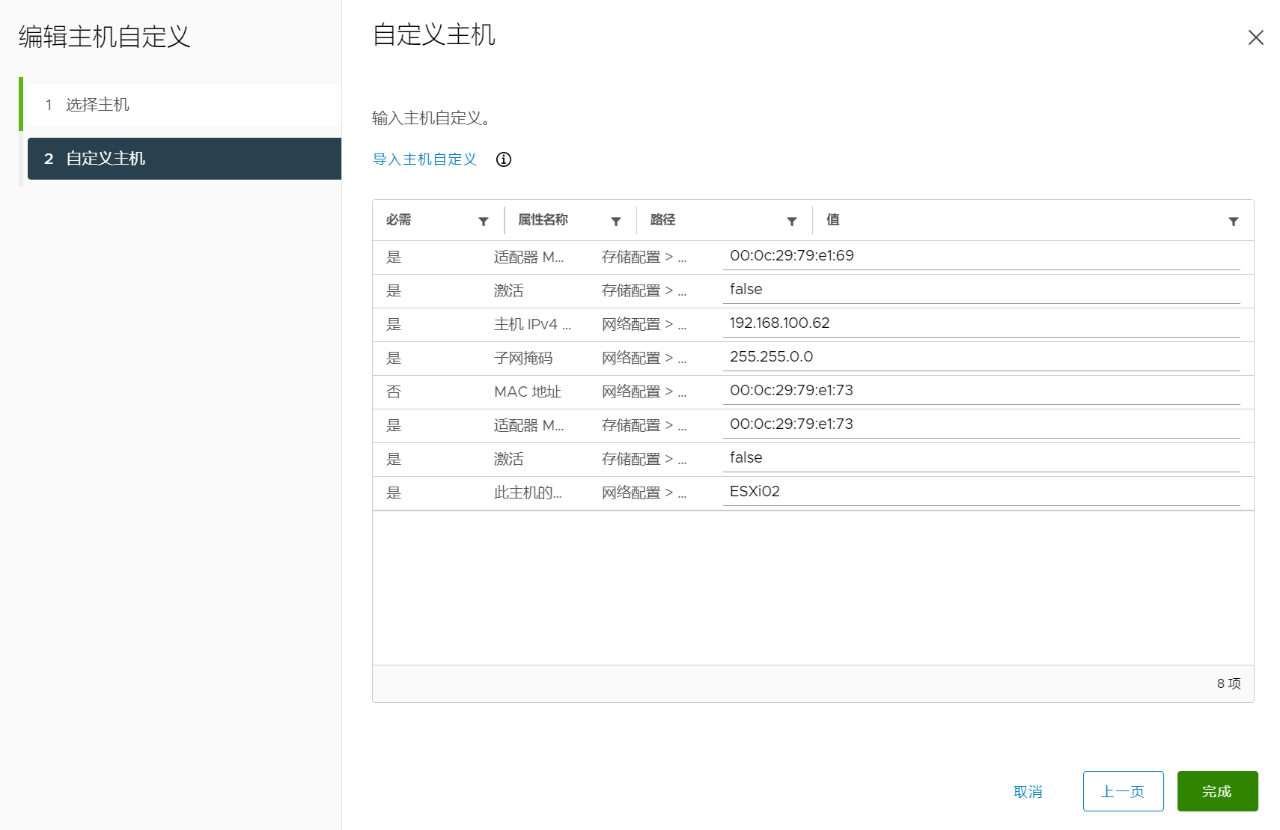Click 取消 to cancel editing

click(x=1028, y=791)
